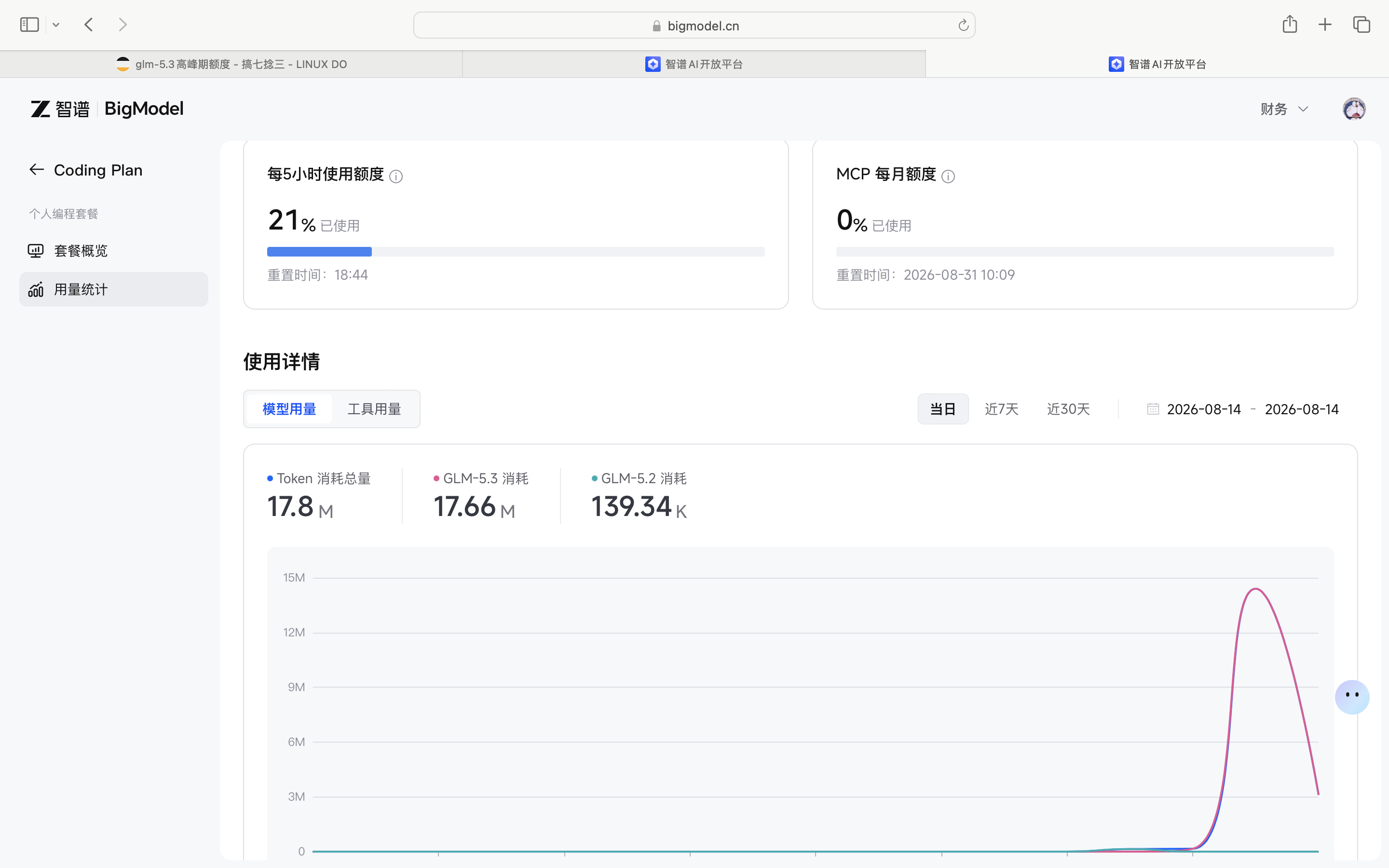1389x868 pixels.
Task: Click the 15M axis label
Action: point(294,578)
